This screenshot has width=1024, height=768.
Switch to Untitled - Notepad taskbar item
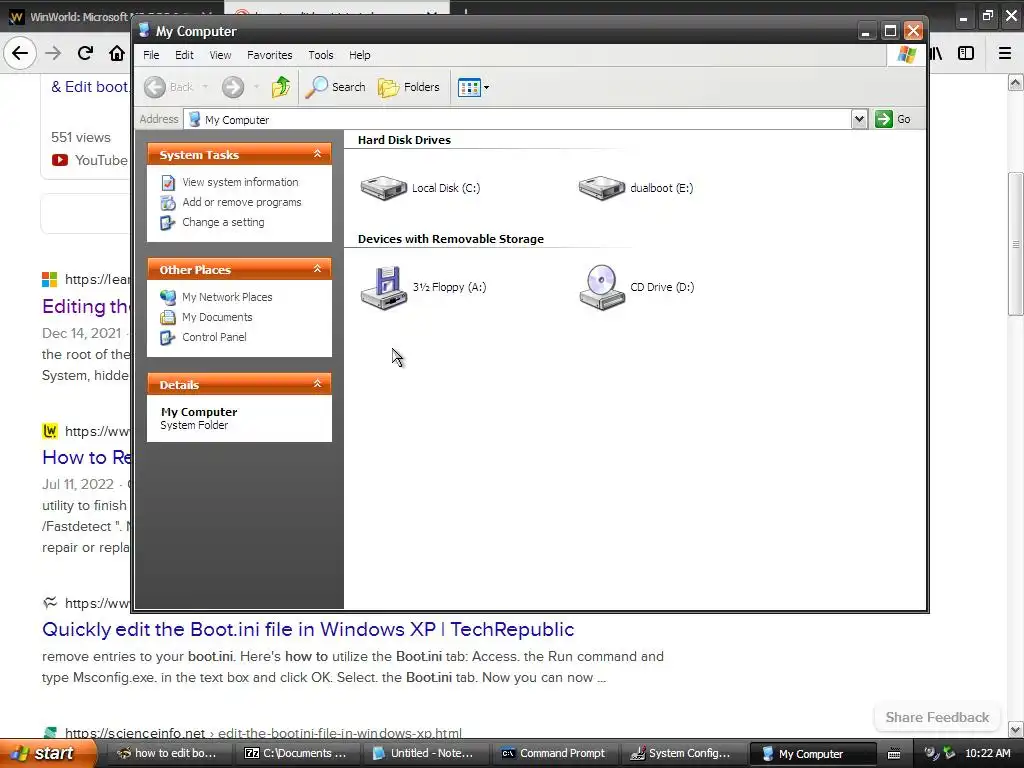pyautogui.click(x=425, y=754)
